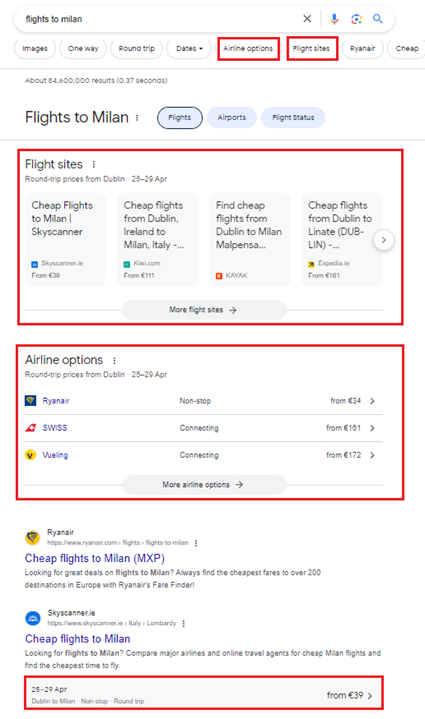This screenshot has height=719, width=425.
Task: Switch to the Flight Status tab
Action: 293,118
